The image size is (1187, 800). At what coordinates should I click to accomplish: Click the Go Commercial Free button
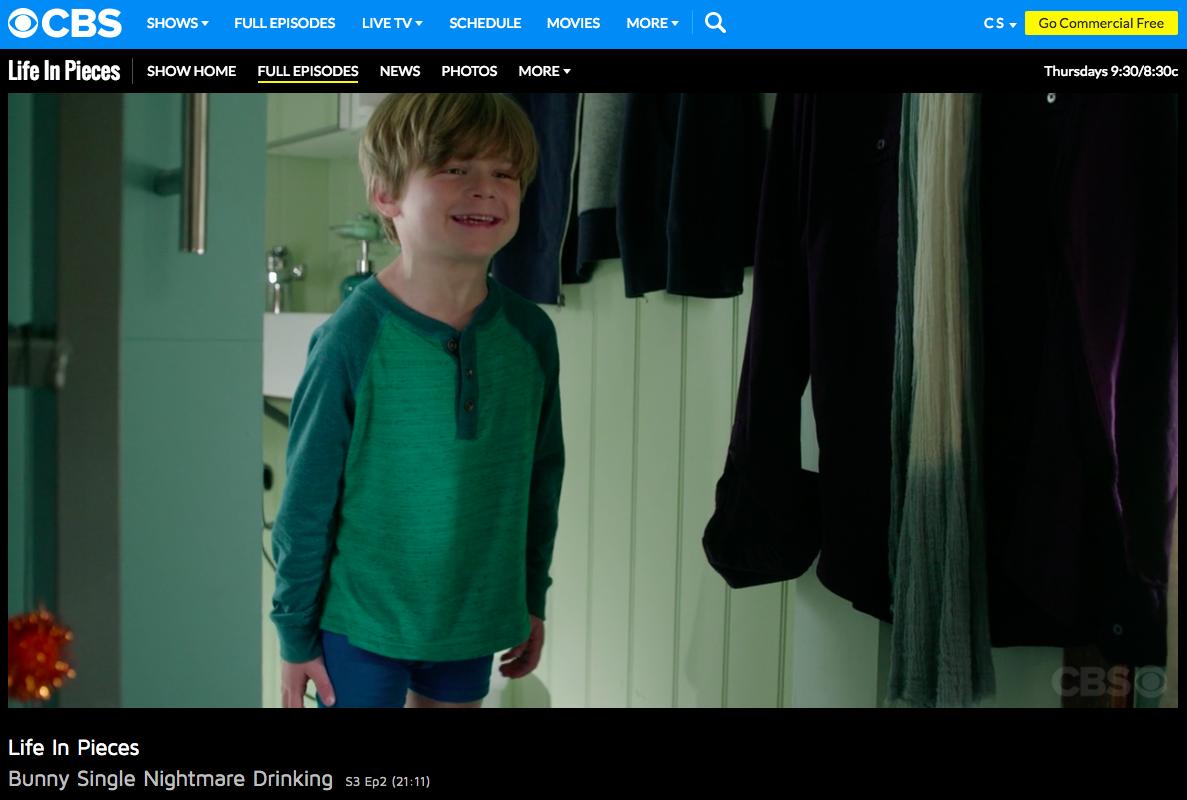click(x=1101, y=23)
